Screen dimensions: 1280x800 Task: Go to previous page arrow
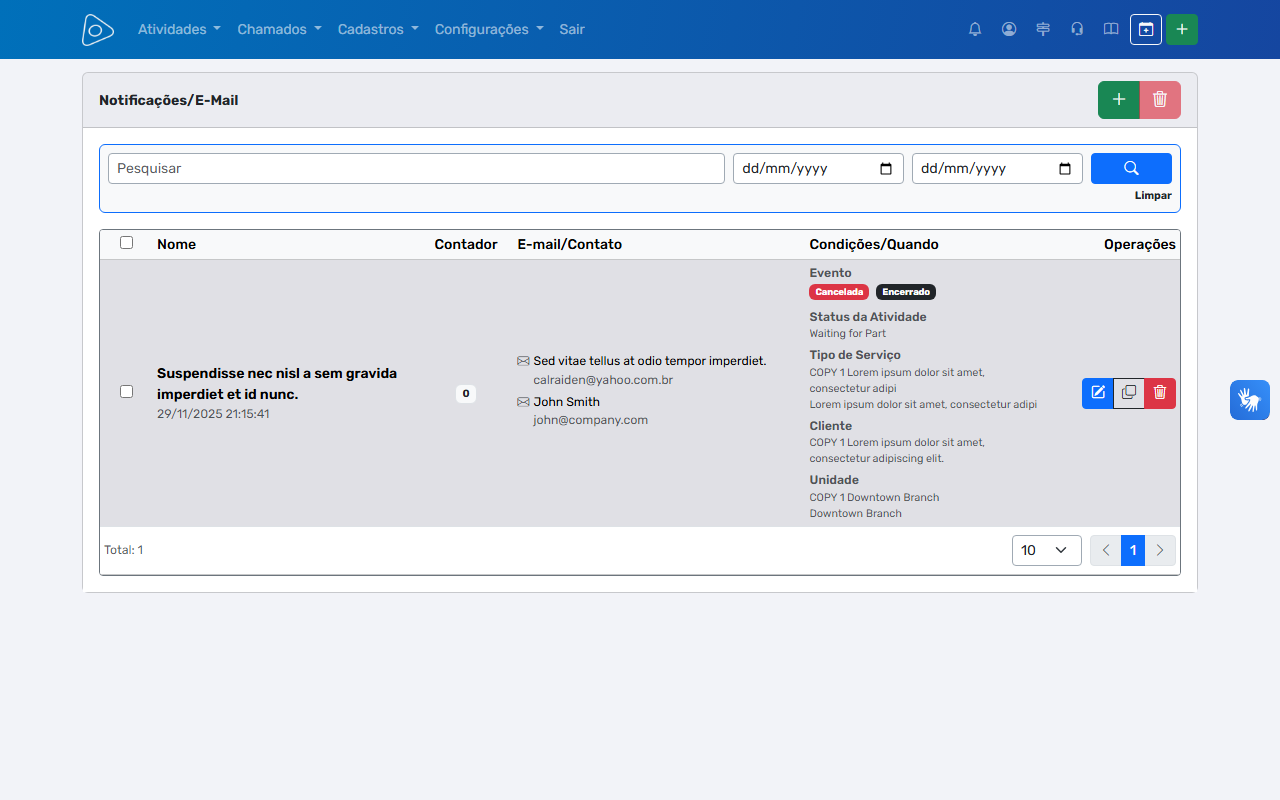pyautogui.click(x=1106, y=550)
